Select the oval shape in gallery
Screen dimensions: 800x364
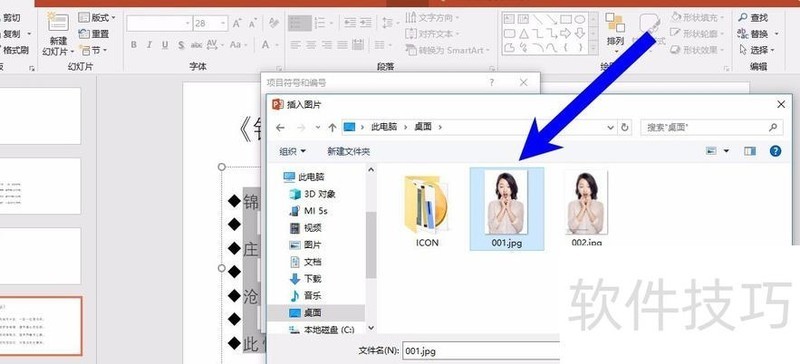(x=580, y=20)
